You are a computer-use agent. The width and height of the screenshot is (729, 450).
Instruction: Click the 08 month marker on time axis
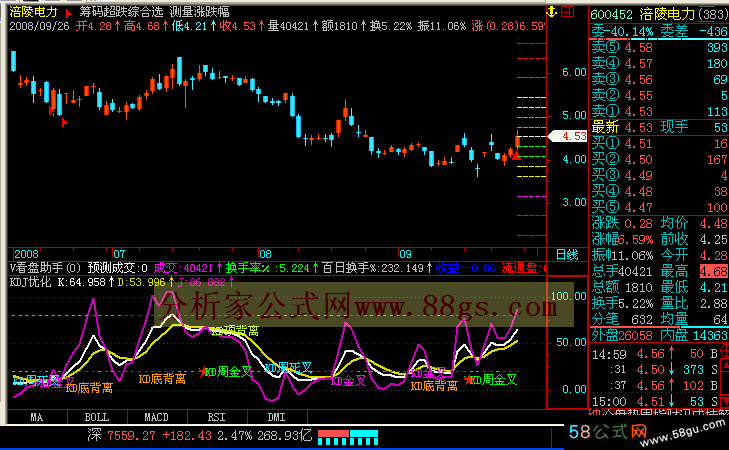tap(265, 254)
